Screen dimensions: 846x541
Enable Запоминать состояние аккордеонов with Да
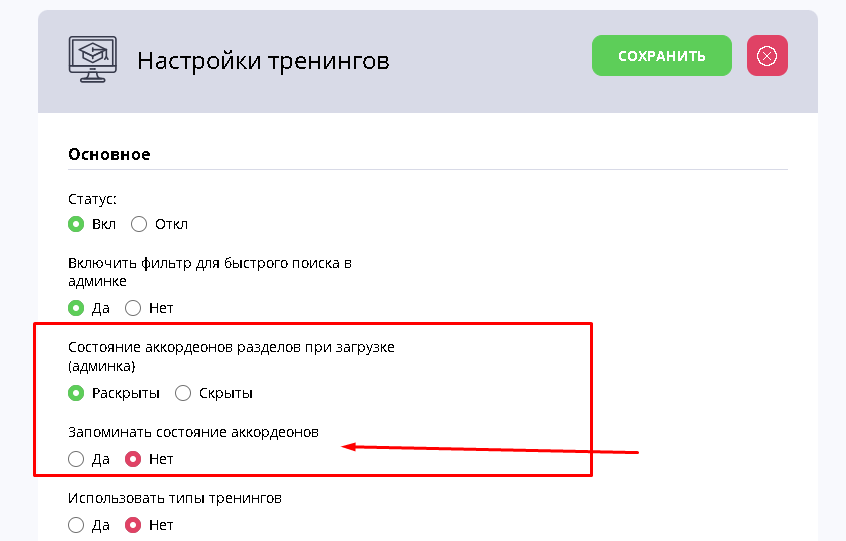(76, 459)
